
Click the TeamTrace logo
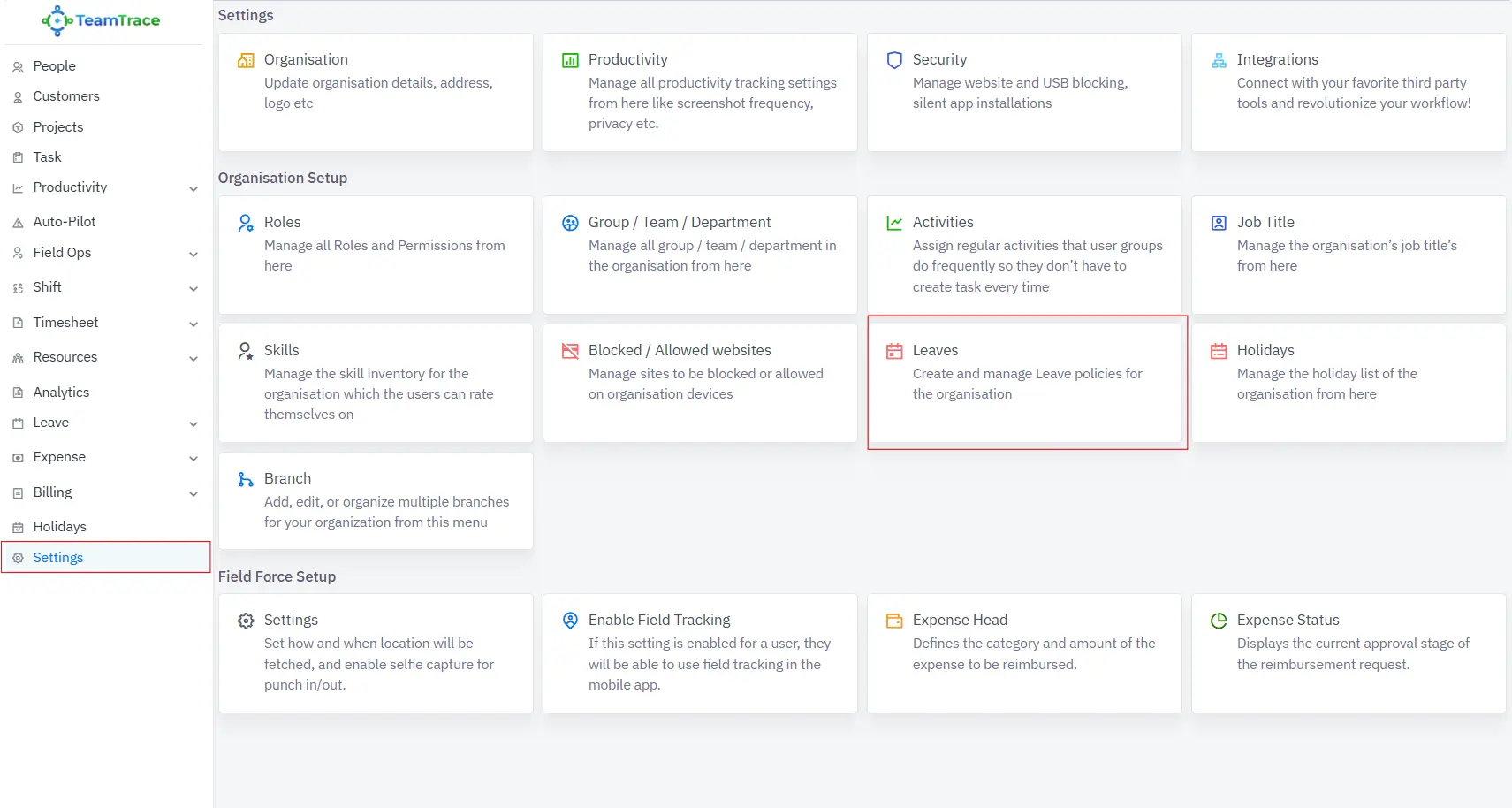click(x=101, y=20)
